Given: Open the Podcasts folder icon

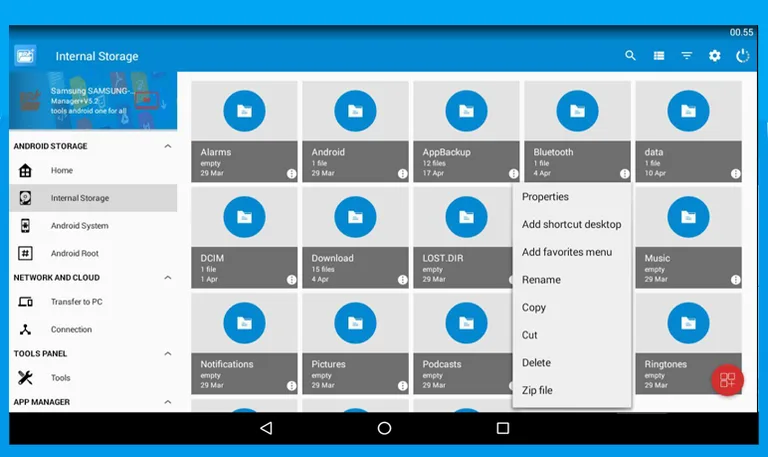Looking at the screenshot, I should [x=466, y=323].
